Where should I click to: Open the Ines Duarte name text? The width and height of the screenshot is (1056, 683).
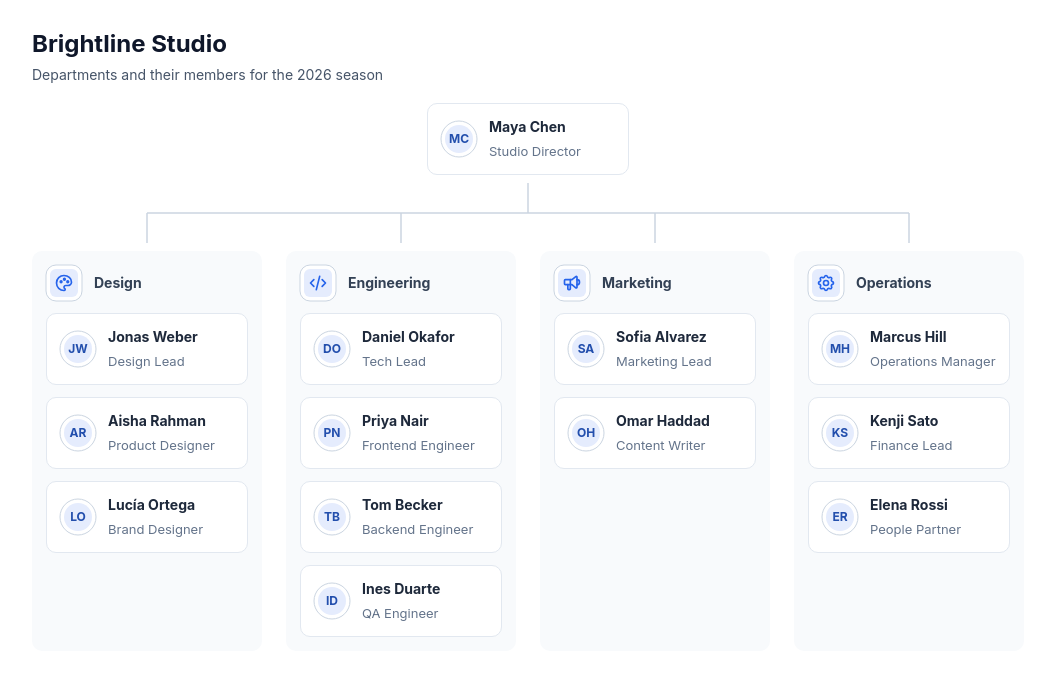pos(401,589)
